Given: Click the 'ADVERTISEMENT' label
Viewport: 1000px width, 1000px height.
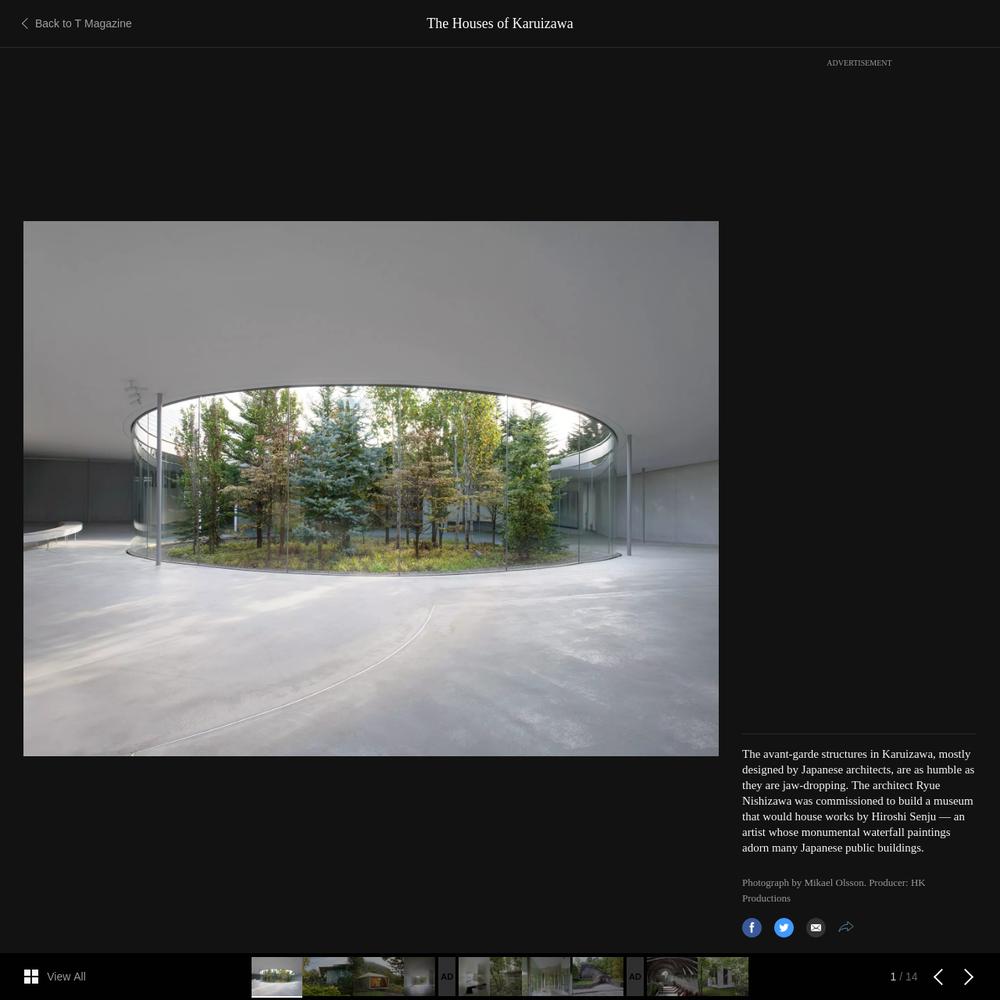Looking at the screenshot, I should (859, 62).
